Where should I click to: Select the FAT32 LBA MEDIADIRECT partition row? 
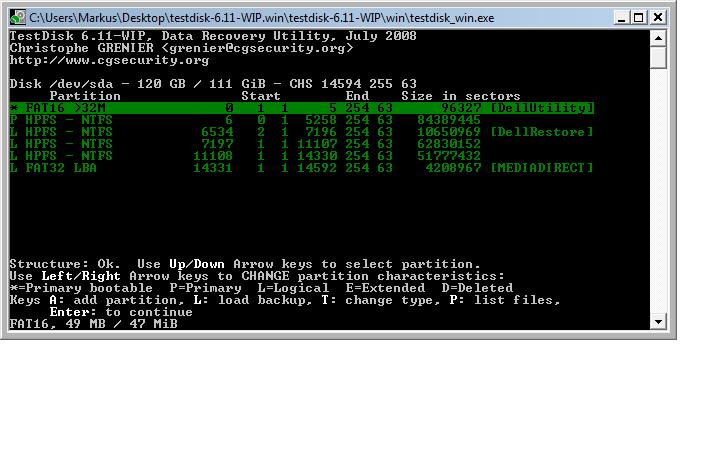pos(301,168)
